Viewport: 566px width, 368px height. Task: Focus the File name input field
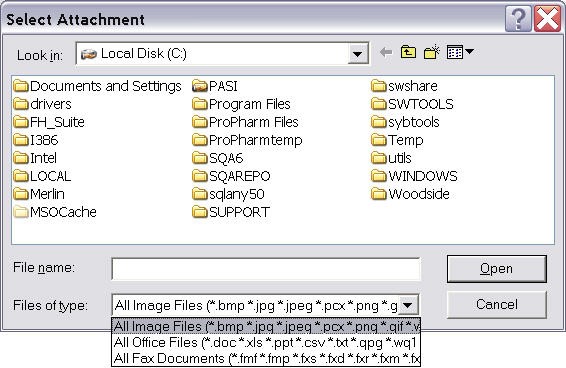point(266,269)
